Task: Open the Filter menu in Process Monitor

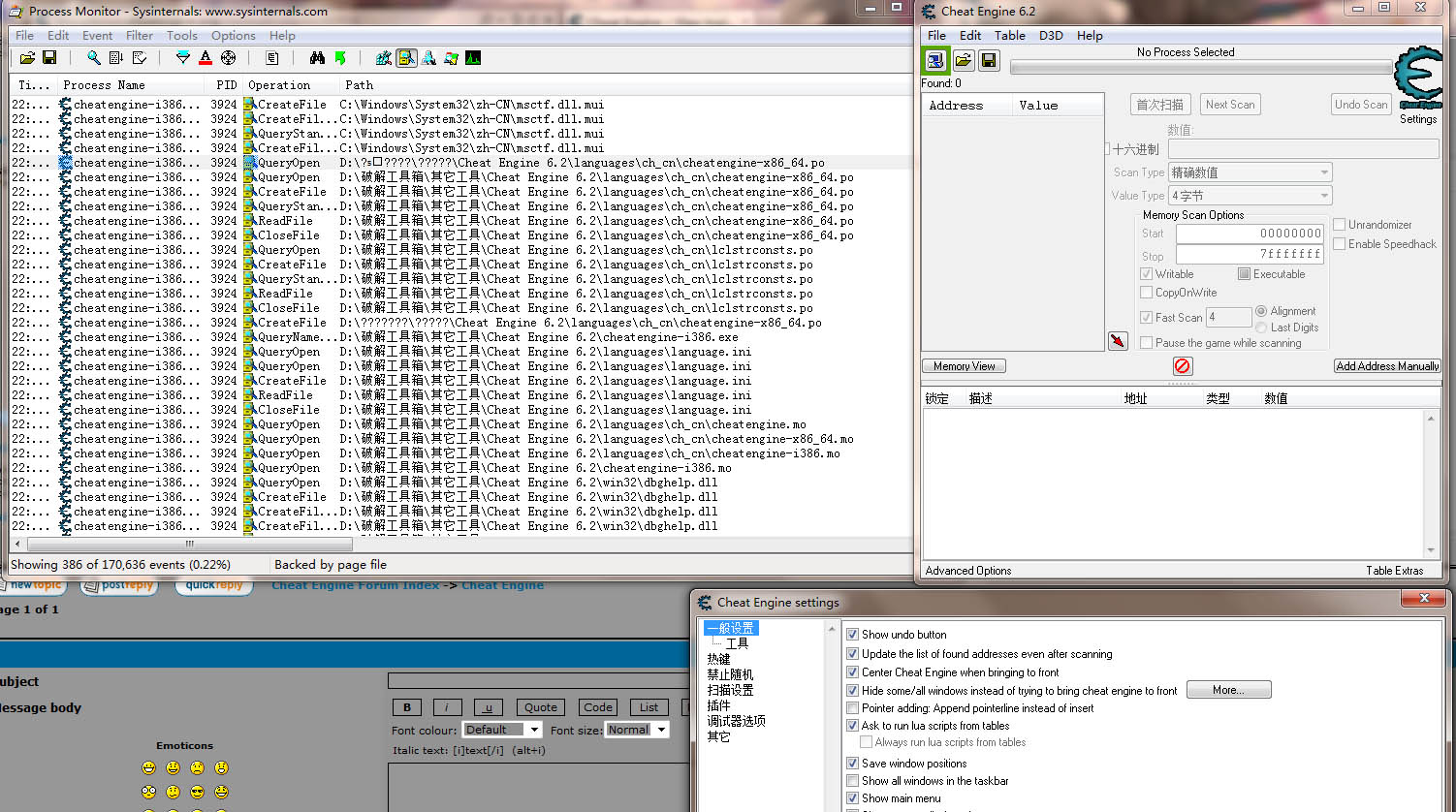Action: coord(140,36)
